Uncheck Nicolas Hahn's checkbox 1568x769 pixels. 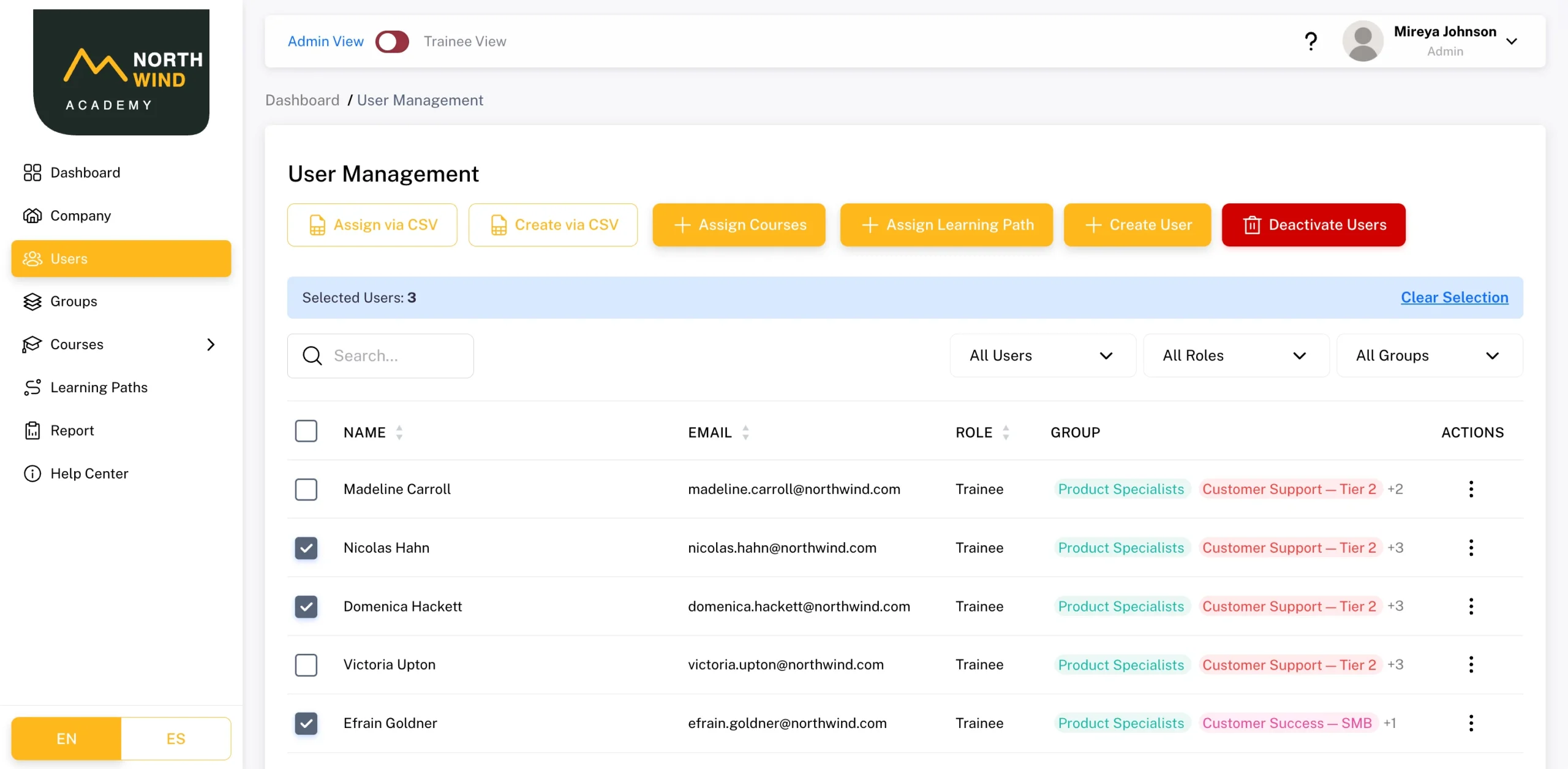point(306,548)
